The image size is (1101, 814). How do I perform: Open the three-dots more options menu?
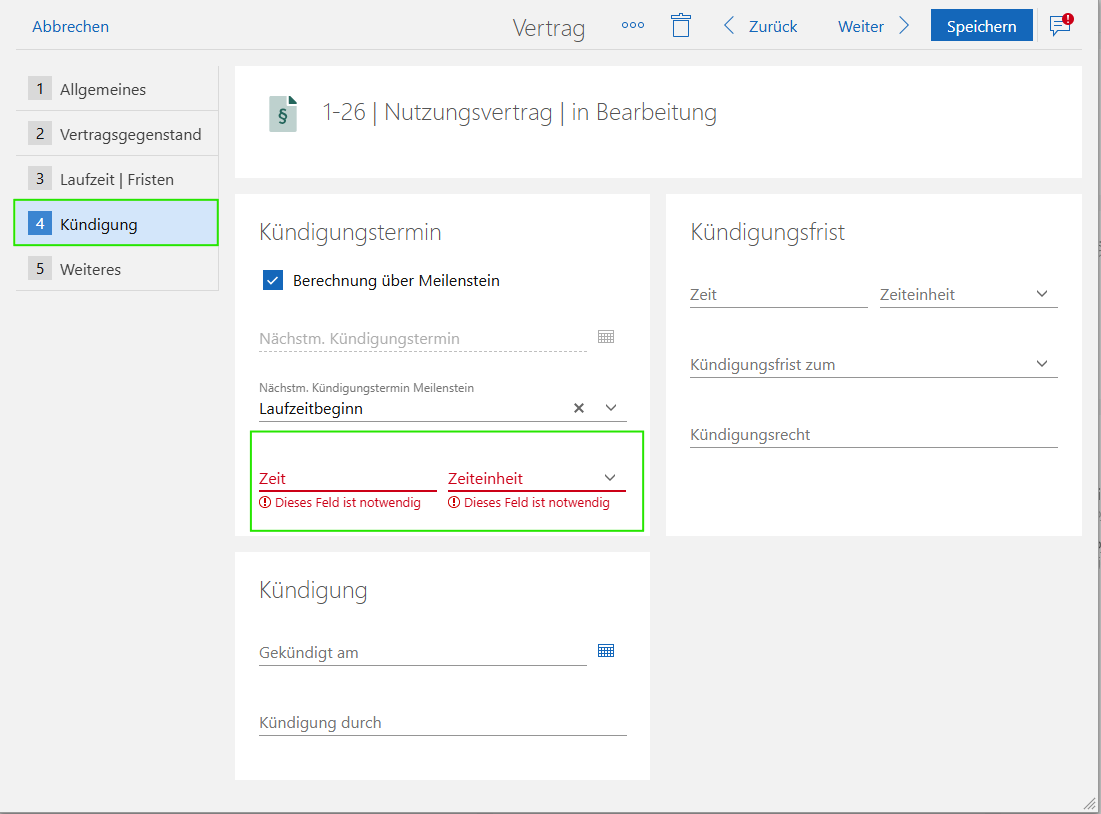(633, 25)
